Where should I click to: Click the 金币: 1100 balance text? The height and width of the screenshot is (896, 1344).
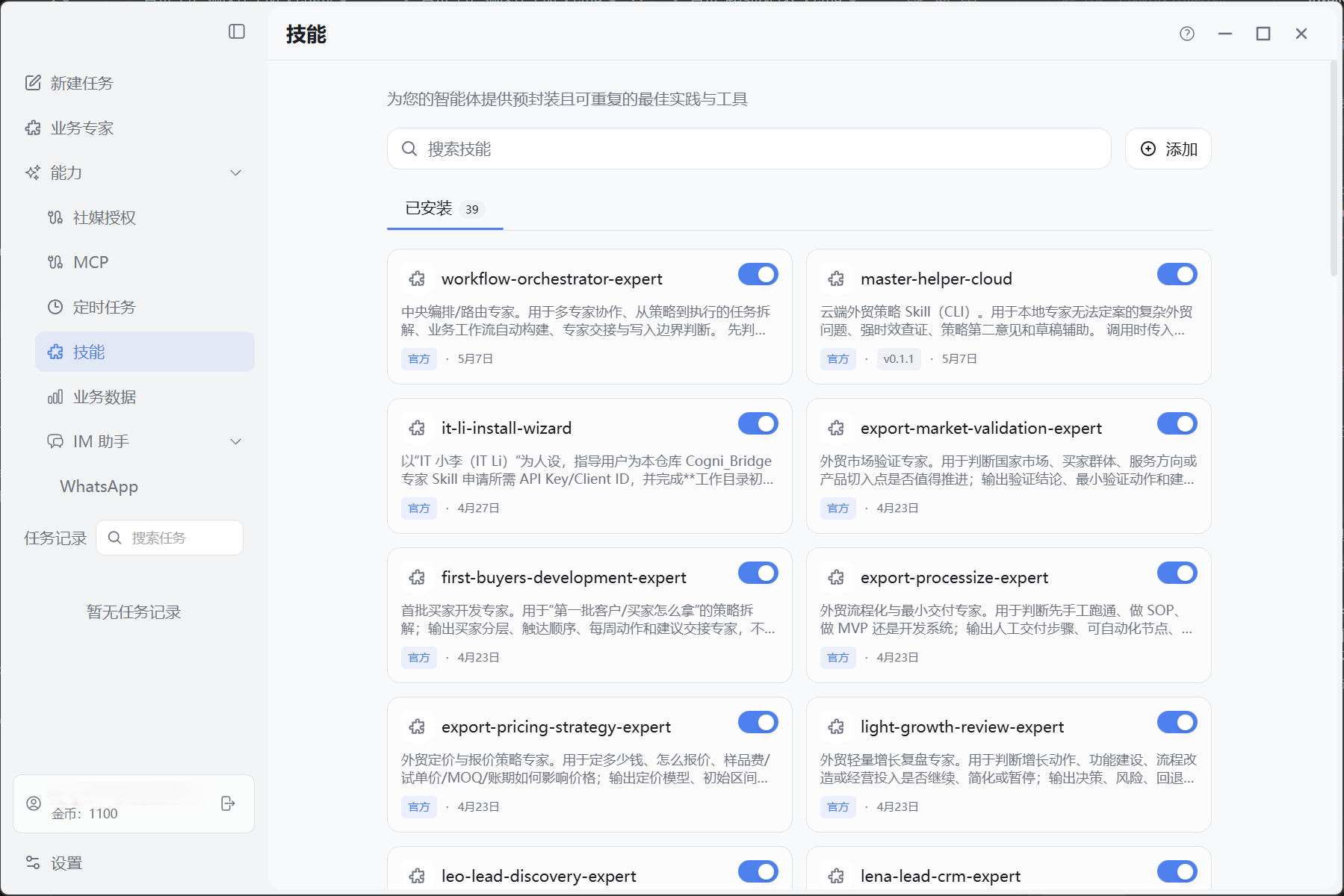tap(84, 814)
